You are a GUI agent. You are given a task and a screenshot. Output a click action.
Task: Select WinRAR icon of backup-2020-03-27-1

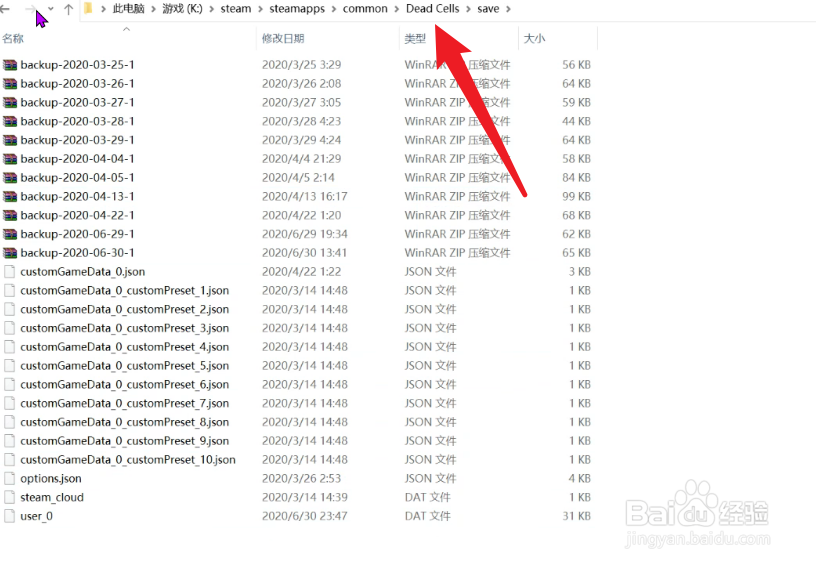click(10, 102)
